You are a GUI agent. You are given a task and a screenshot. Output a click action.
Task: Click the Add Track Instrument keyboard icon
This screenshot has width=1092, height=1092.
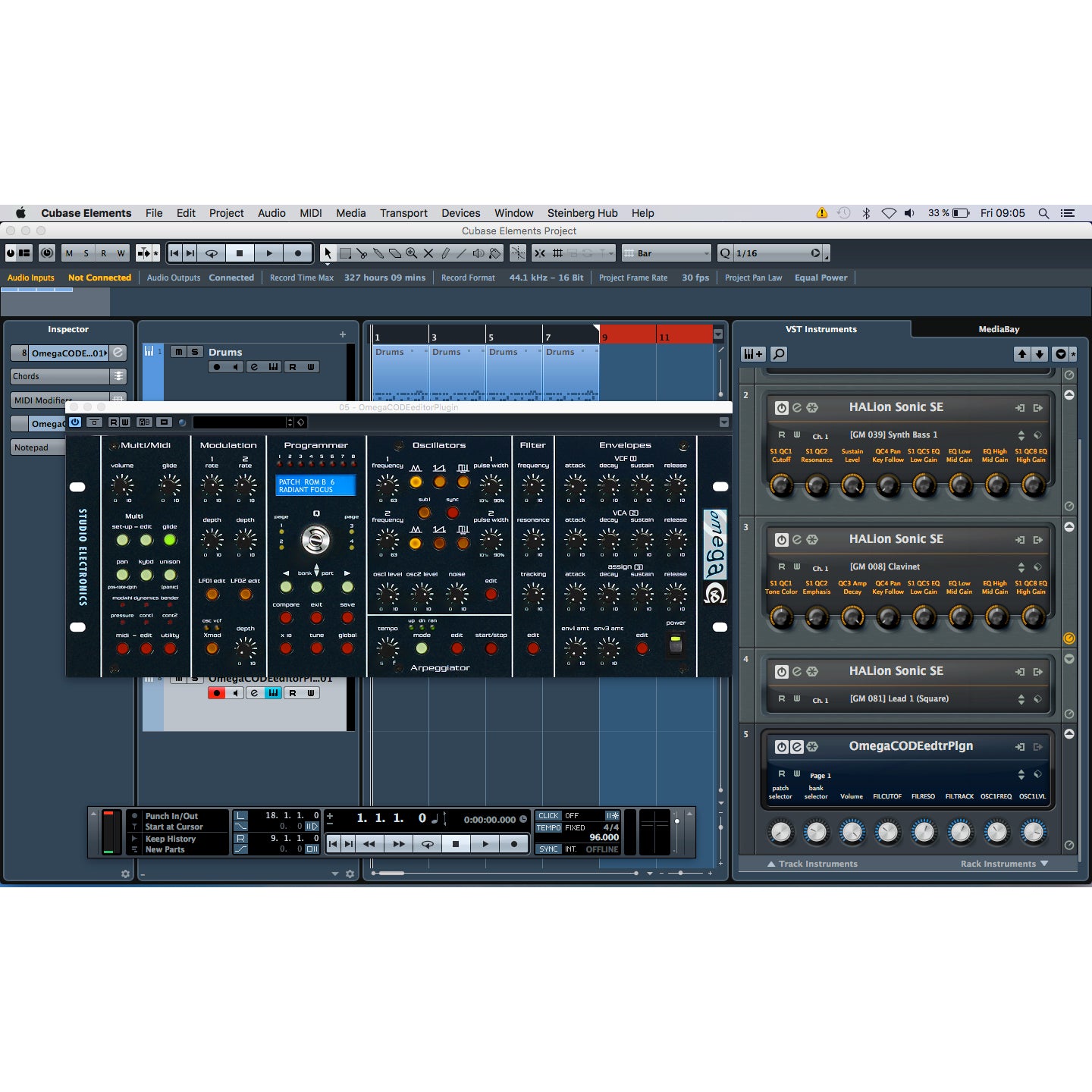pos(752,353)
